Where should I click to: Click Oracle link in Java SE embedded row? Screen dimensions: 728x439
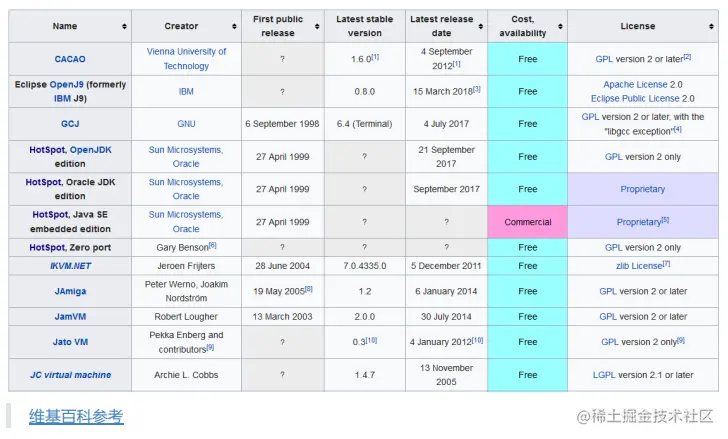tap(186, 229)
